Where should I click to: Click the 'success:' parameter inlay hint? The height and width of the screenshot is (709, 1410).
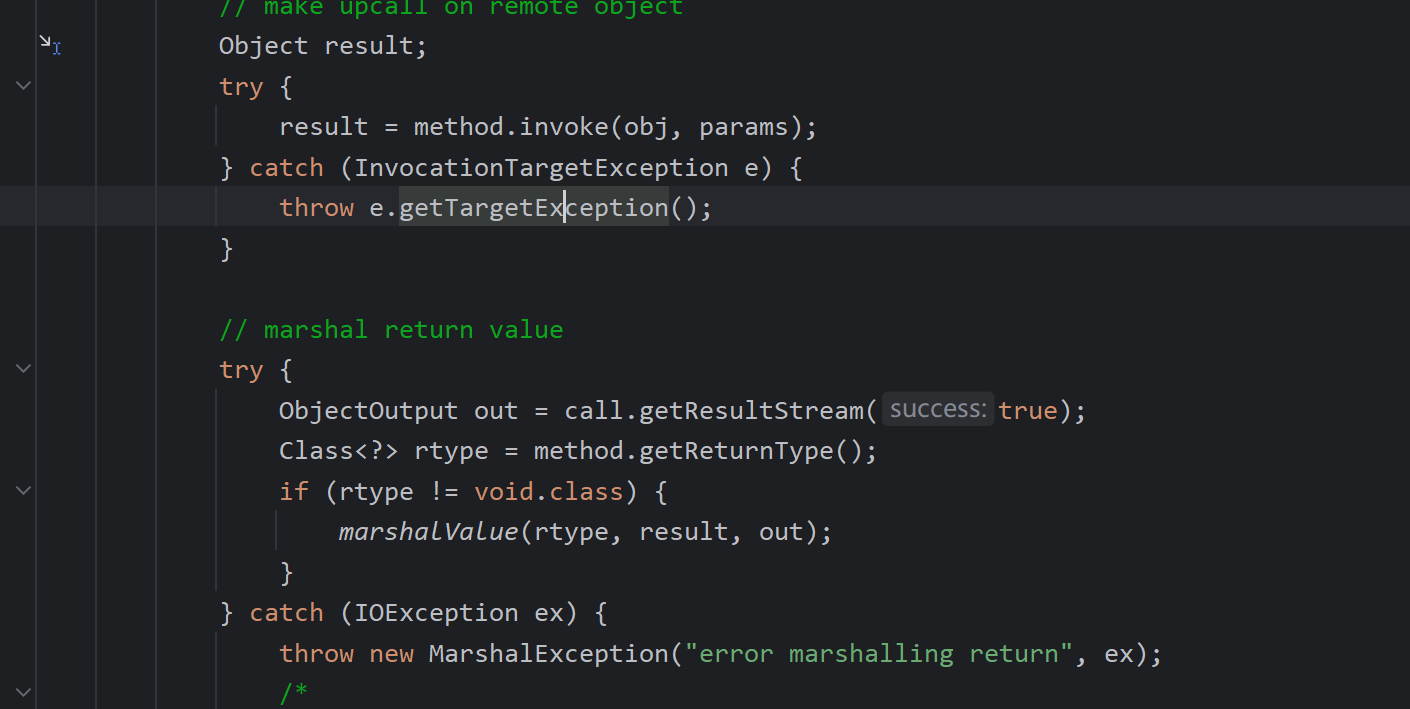pyautogui.click(x=937, y=410)
